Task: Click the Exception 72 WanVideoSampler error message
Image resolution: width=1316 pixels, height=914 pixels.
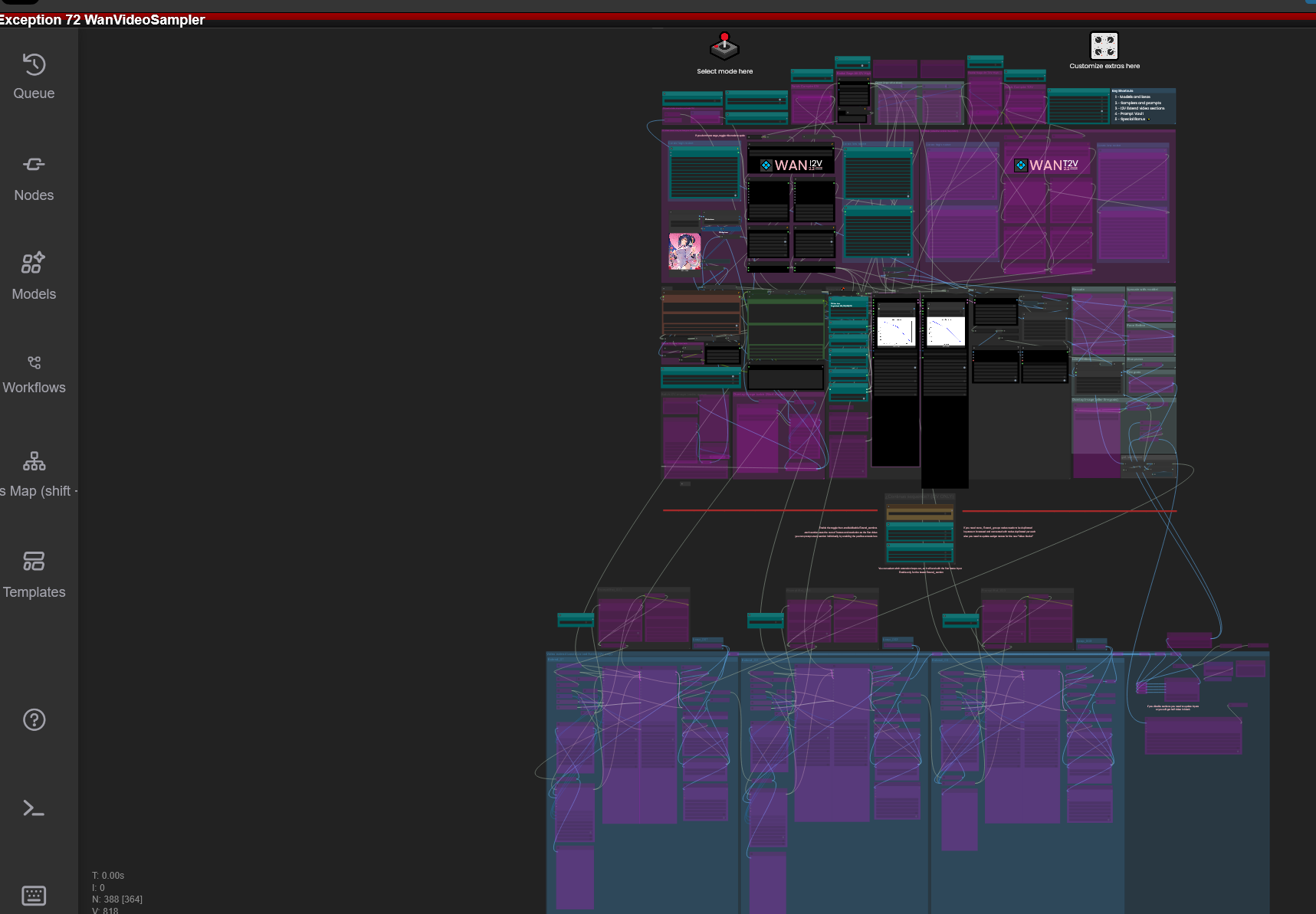Action: 103,20
